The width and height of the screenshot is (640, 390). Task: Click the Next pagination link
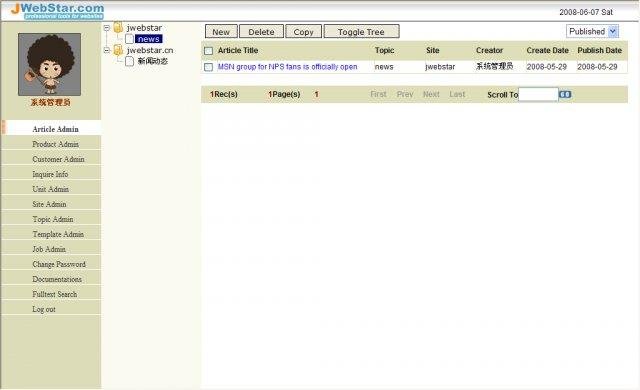pyautogui.click(x=431, y=94)
